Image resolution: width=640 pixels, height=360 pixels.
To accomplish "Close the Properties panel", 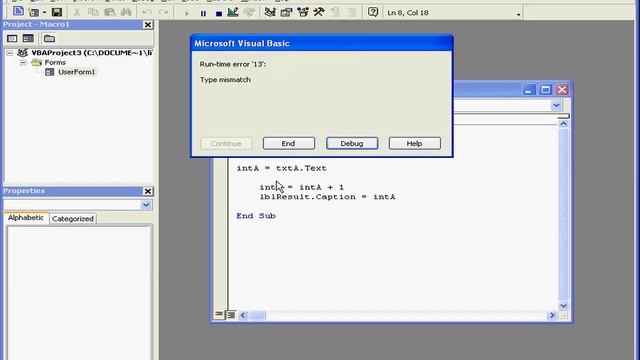I will pyautogui.click(x=148, y=191).
